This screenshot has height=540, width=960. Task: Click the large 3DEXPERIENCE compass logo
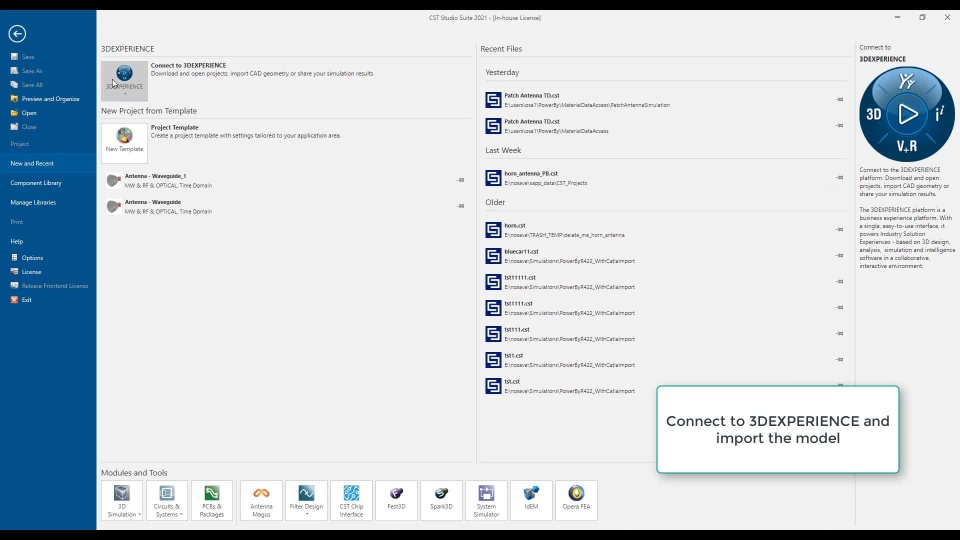click(907, 114)
